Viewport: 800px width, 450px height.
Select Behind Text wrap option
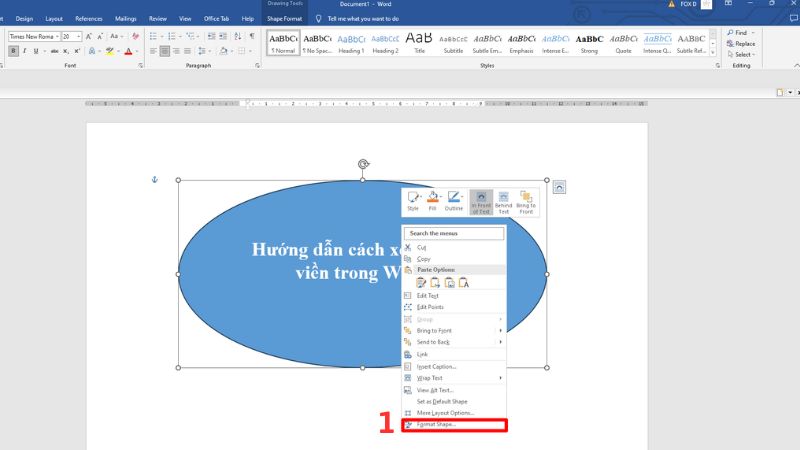[503, 202]
